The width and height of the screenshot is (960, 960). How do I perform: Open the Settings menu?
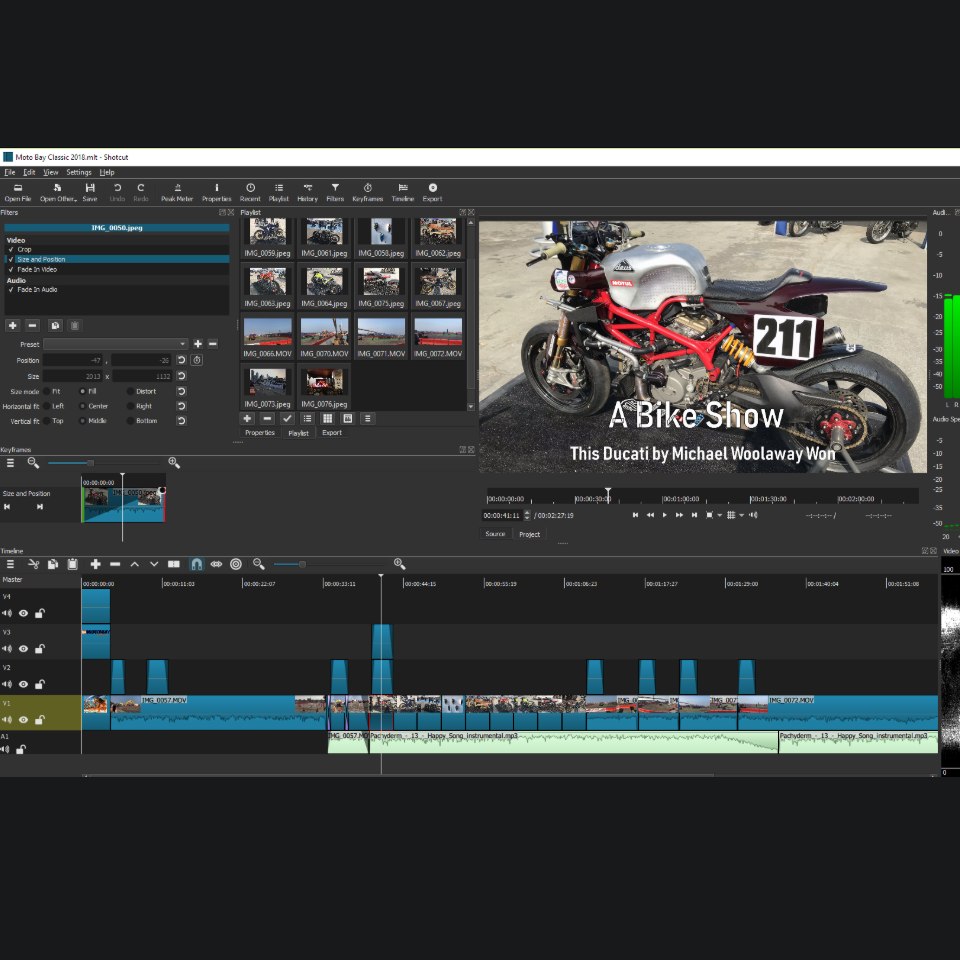click(x=79, y=172)
